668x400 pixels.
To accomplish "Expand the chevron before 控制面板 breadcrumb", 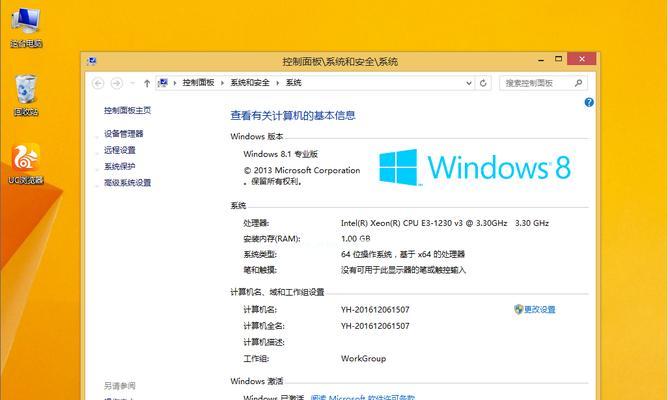I will tap(175, 83).
